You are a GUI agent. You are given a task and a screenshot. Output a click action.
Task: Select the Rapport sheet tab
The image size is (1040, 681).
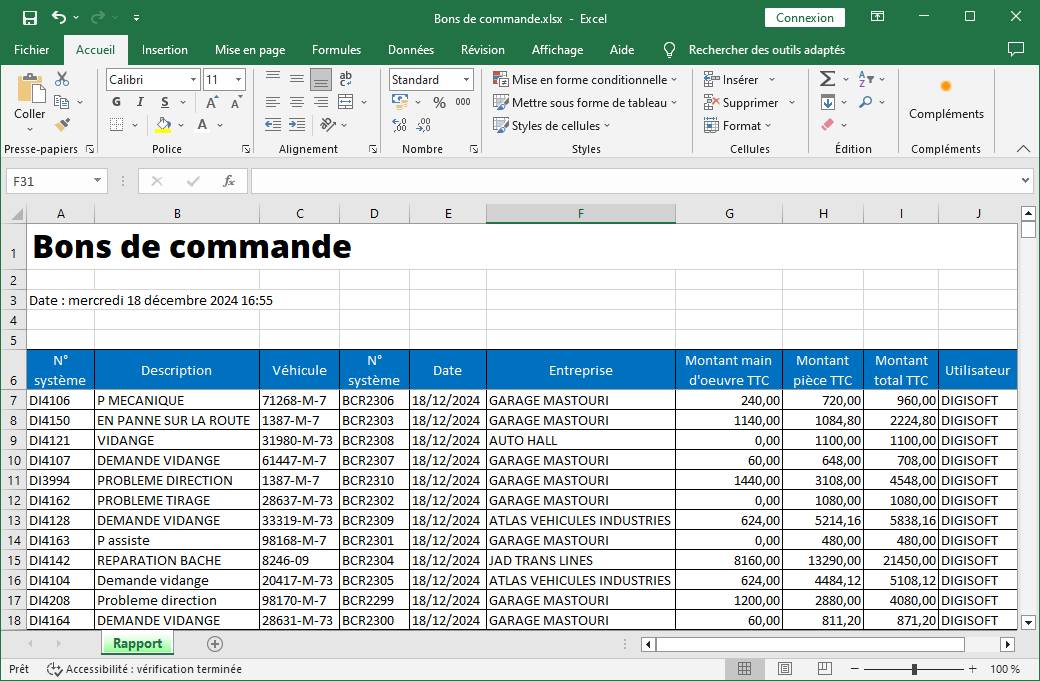(x=137, y=643)
